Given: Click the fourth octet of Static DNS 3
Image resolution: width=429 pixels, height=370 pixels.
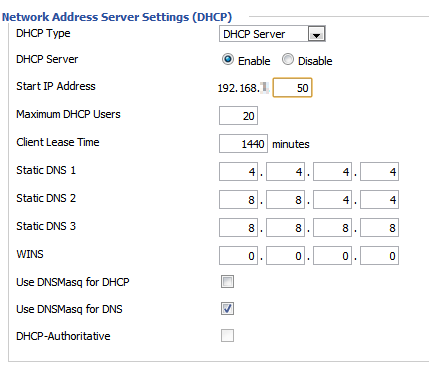Looking at the screenshot, I should [379, 228].
